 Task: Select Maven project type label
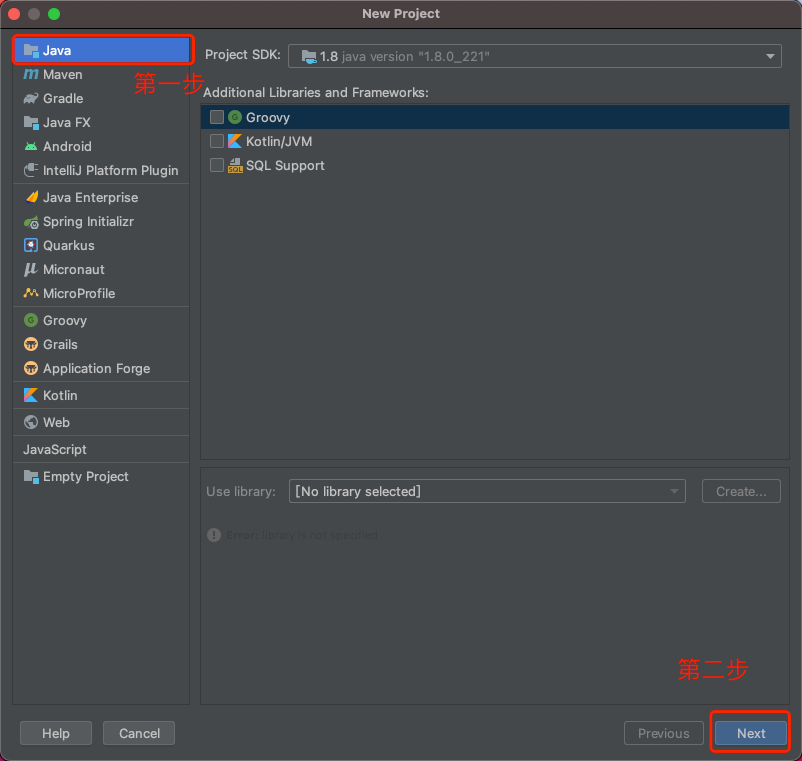point(62,75)
